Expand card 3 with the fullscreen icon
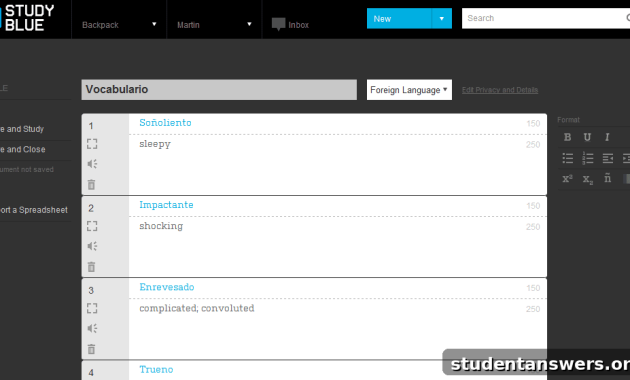The image size is (630, 380). pyautogui.click(x=92, y=308)
